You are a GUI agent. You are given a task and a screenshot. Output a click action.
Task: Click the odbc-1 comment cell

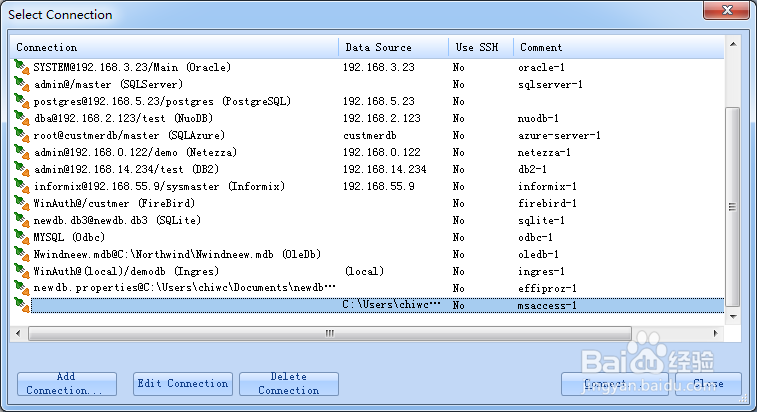535,237
